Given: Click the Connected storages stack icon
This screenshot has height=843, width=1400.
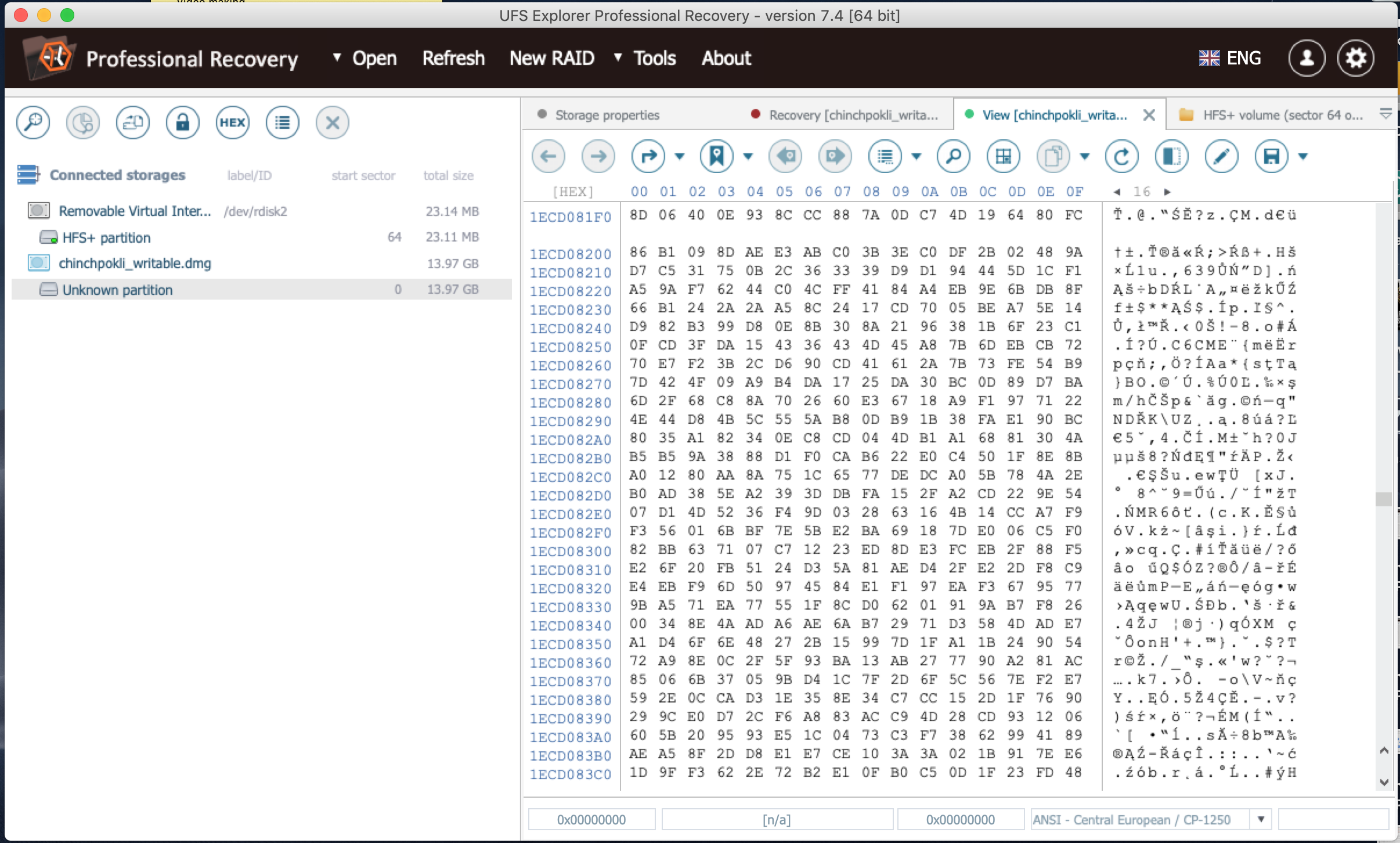Looking at the screenshot, I should 28,175.
